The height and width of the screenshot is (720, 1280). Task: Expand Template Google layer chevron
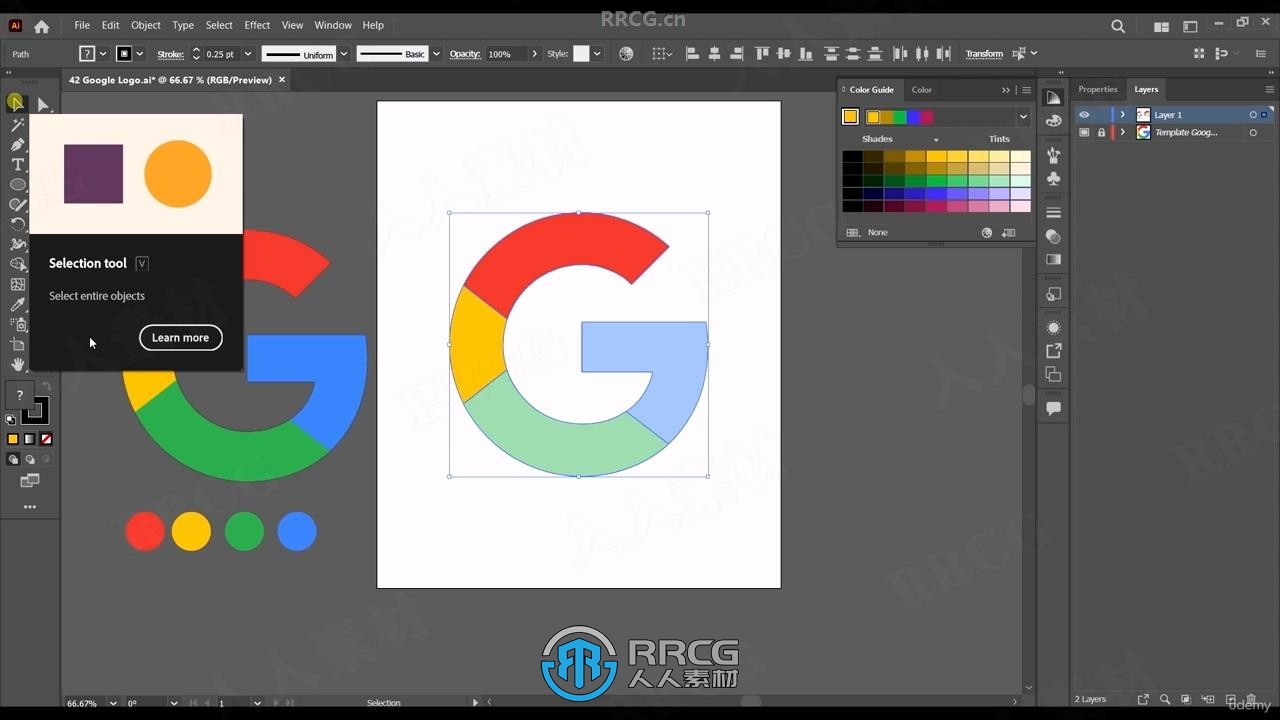[1123, 132]
